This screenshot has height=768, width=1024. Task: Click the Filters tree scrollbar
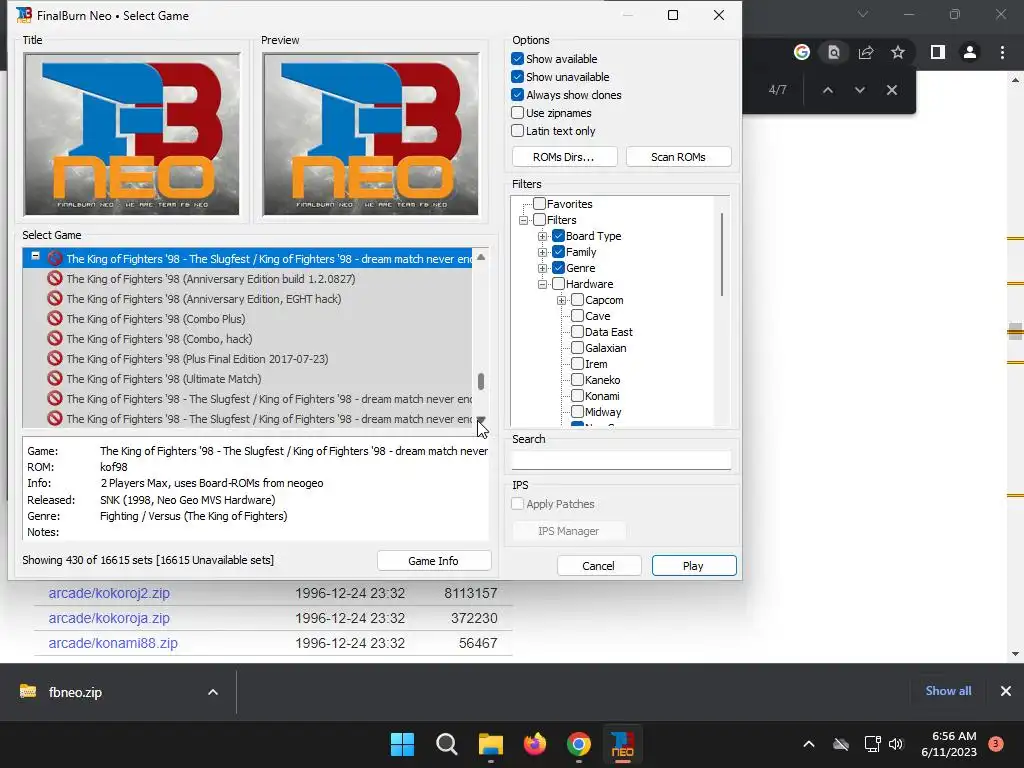[x=722, y=255]
